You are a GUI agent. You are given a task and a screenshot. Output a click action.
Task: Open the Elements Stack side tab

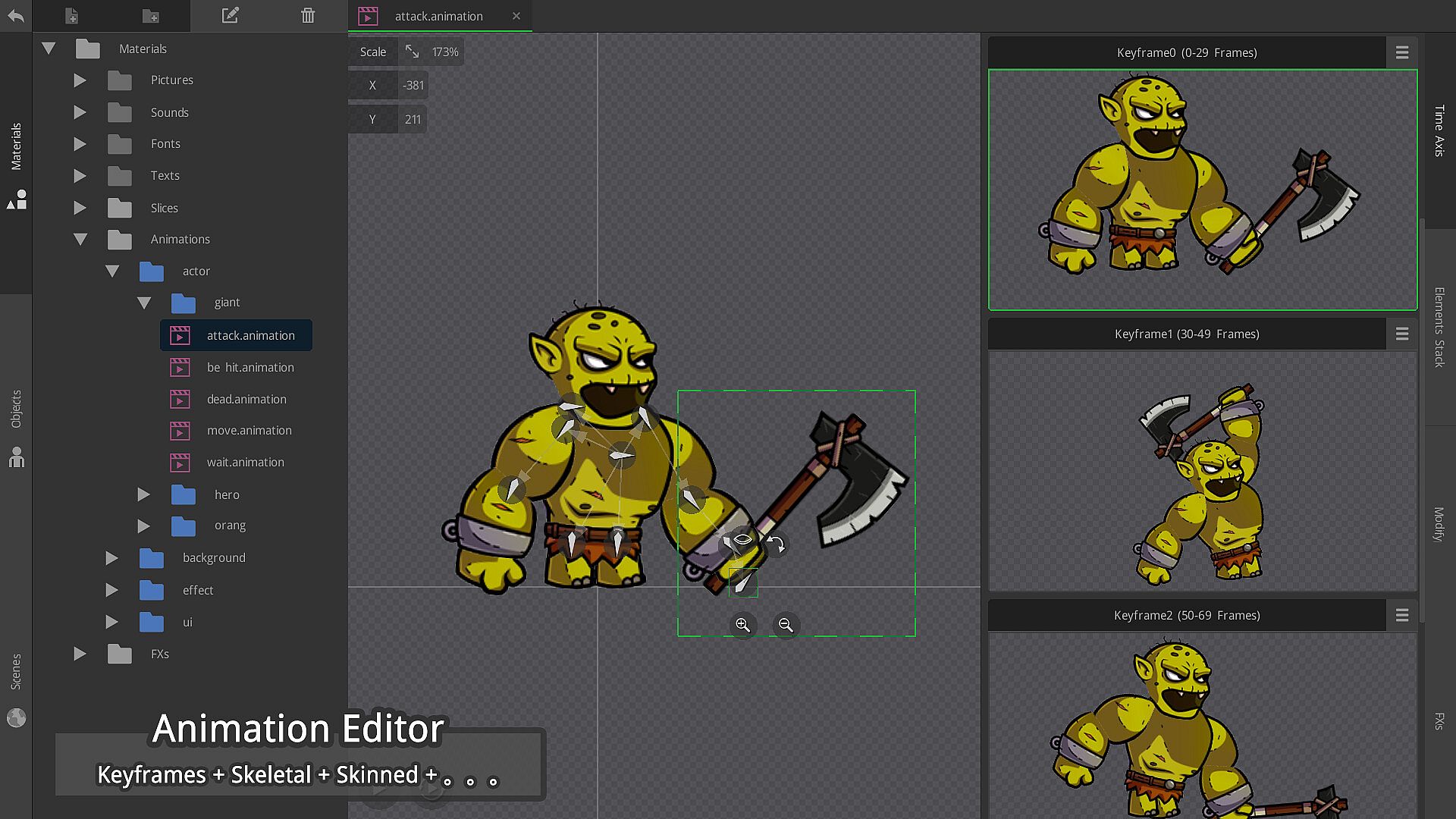tap(1439, 327)
